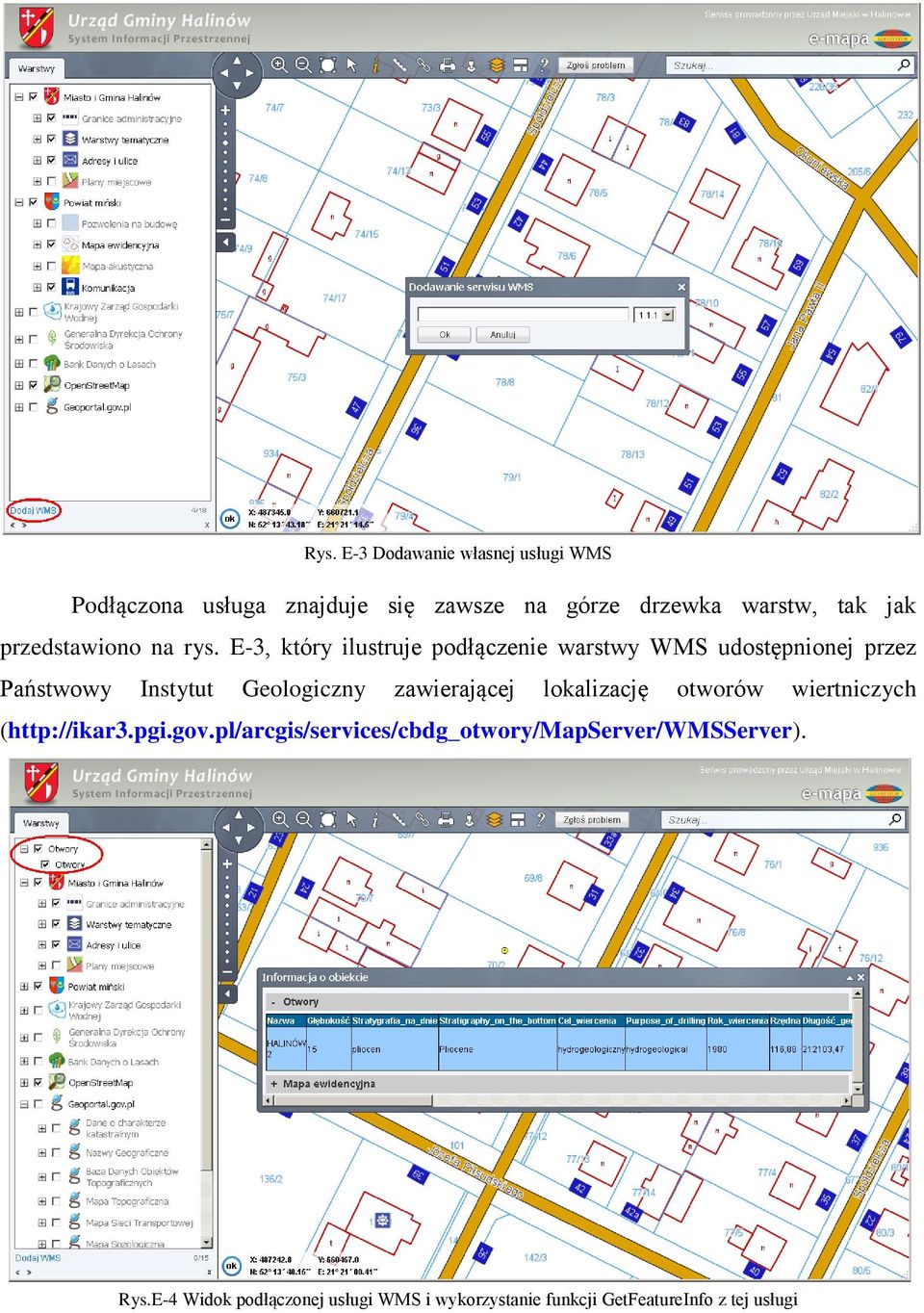Open ikar3.pgi.gov.pl WMSServer hyperlink
The height and width of the screenshot is (1313, 924).
[400, 731]
